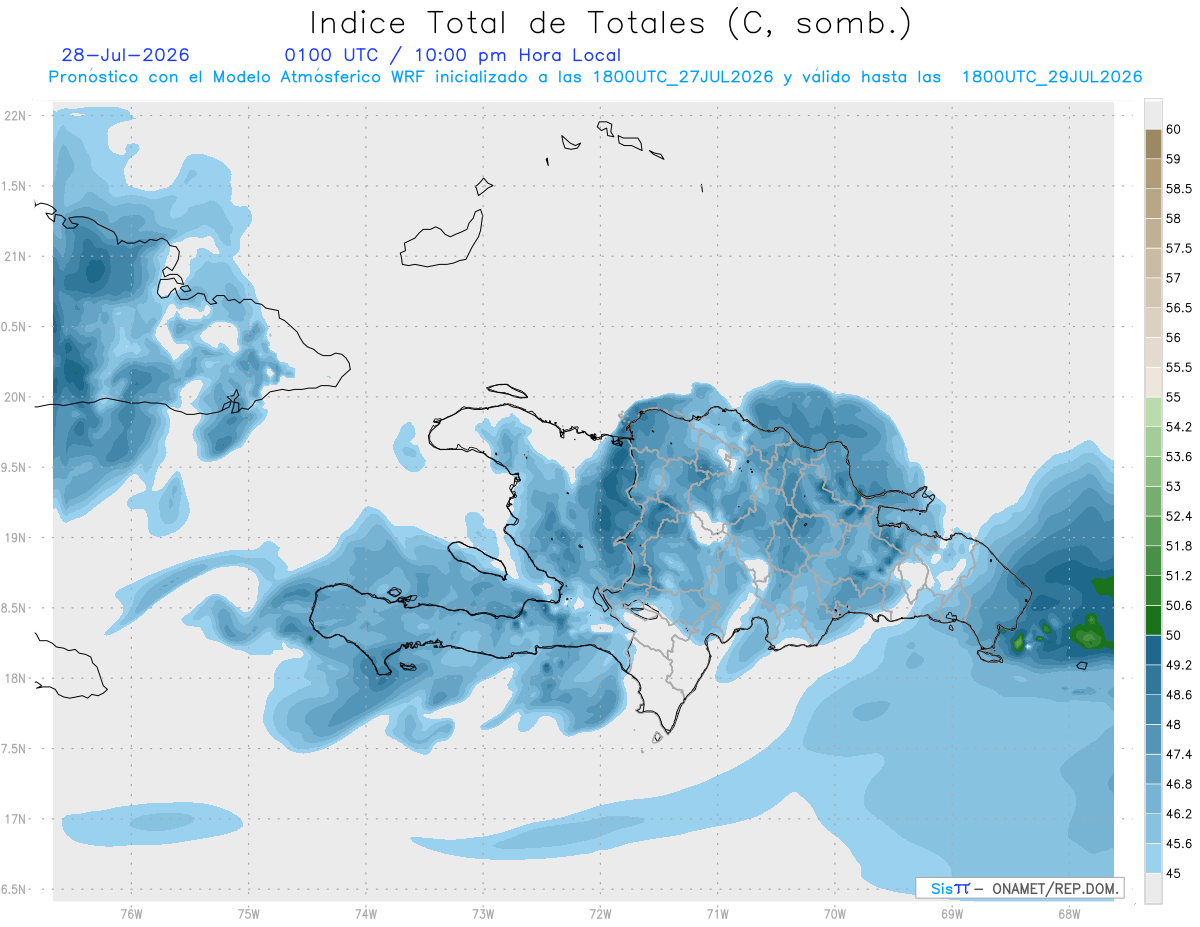Click the "18N" latitude label
1200x927 pixels.
click(x=16, y=678)
